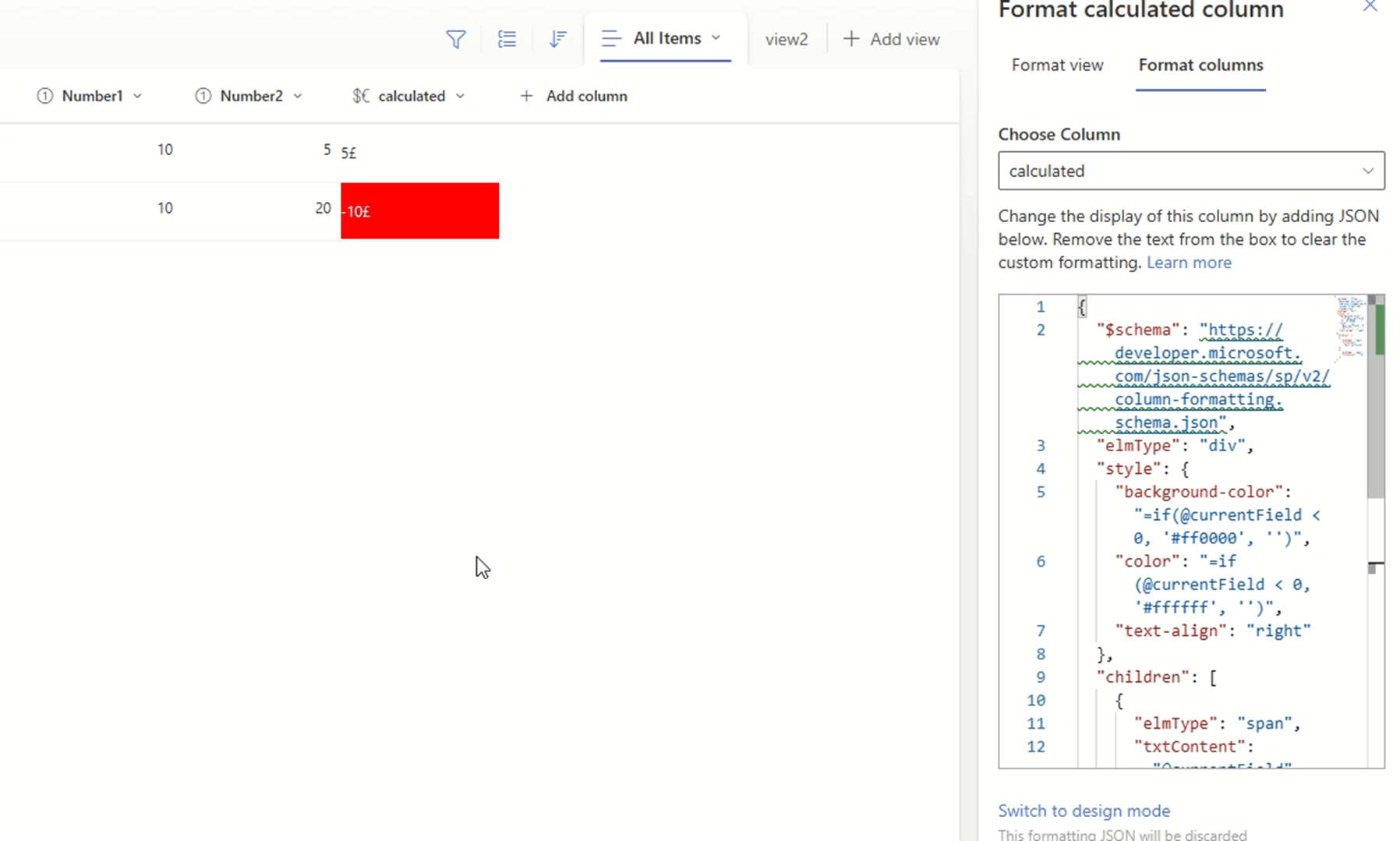1400x841 pixels.
Task: Click the Number2 column type icon
Action: tap(203, 96)
